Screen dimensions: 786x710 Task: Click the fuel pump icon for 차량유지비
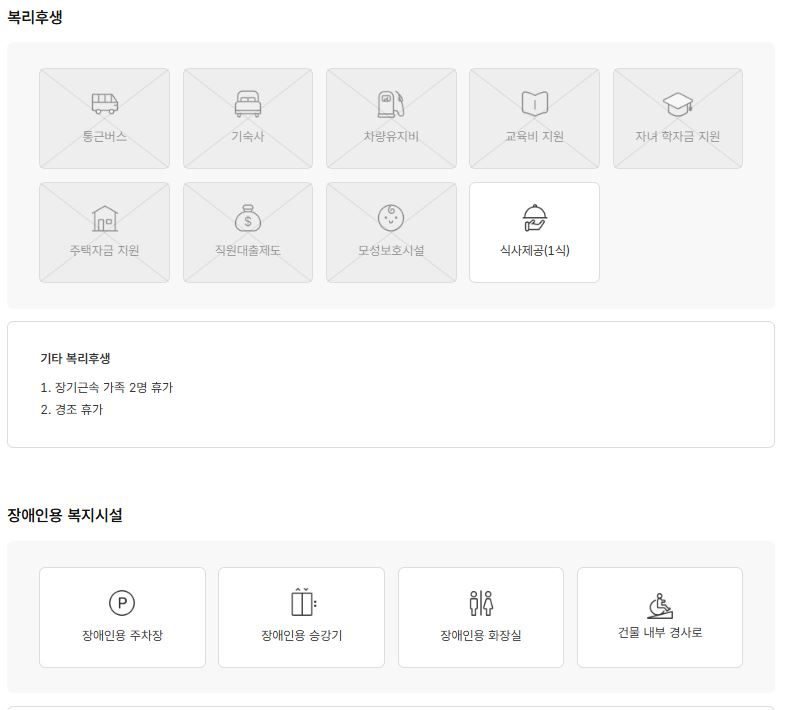pyautogui.click(x=391, y=104)
